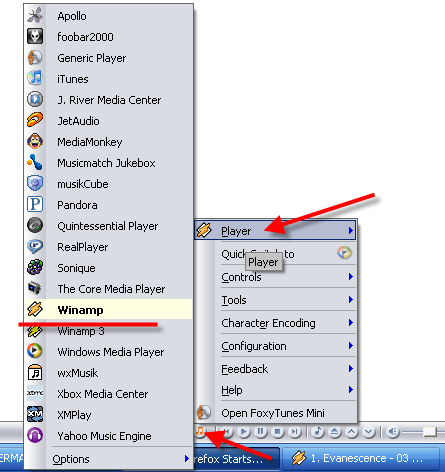
Task: Choose Pandora from the players menu
Action: tap(109, 205)
